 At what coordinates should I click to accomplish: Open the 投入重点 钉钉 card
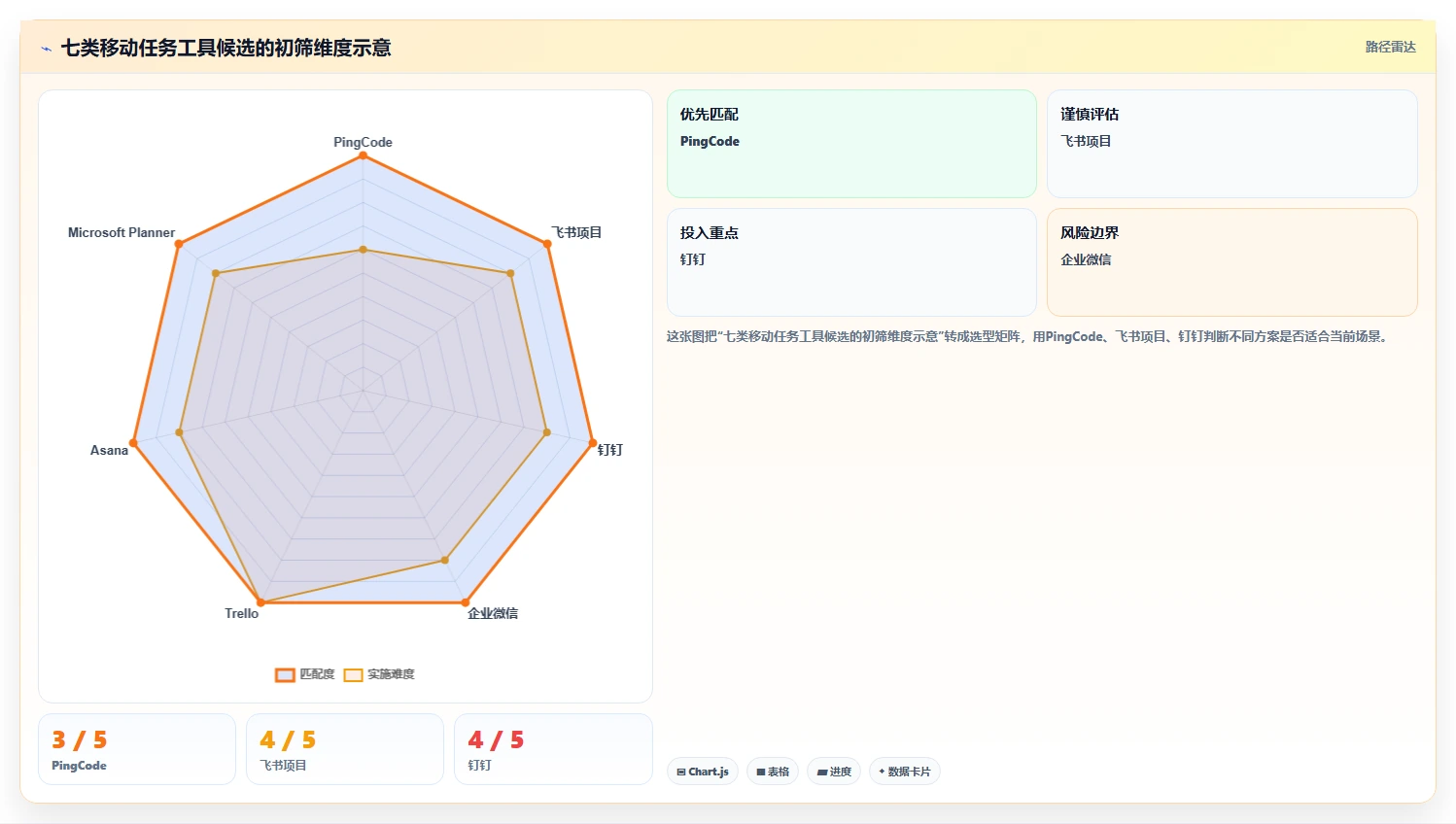pyautogui.click(x=851, y=262)
